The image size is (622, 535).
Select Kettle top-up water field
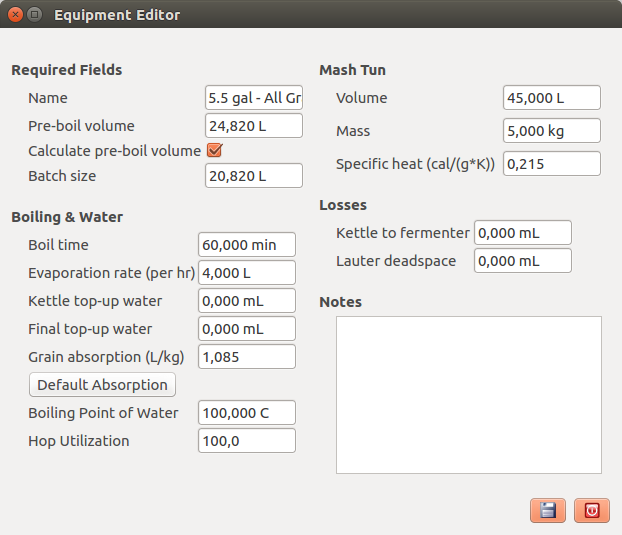pyautogui.click(x=247, y=301)
